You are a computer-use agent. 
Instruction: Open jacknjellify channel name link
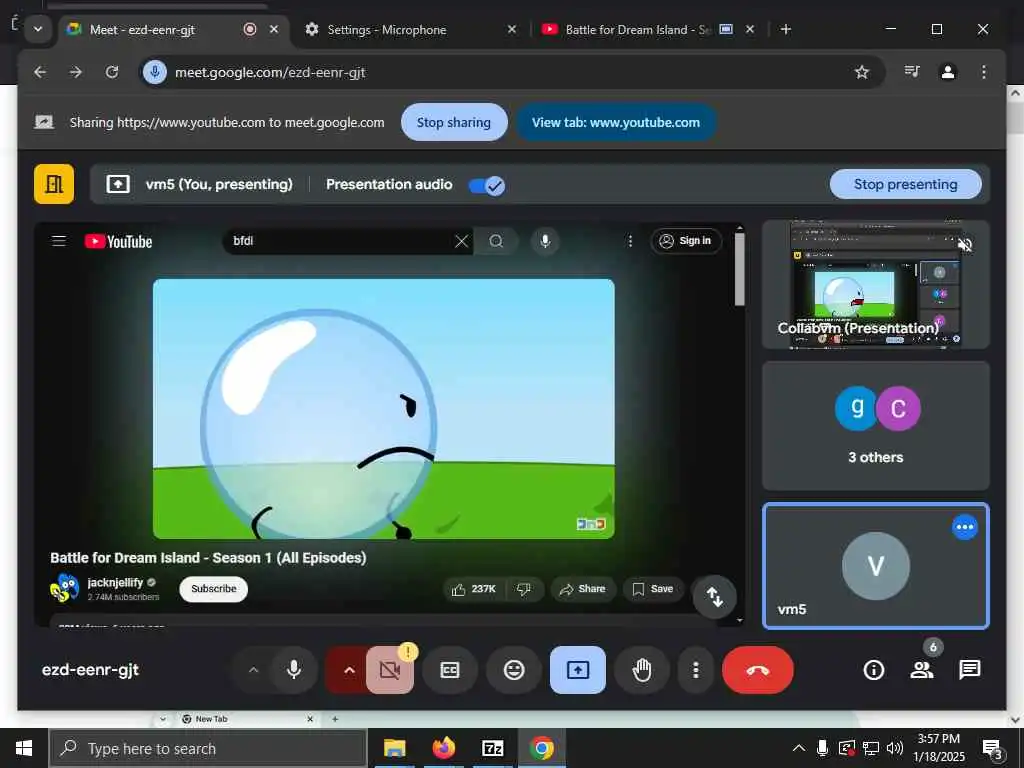(115, 582)
